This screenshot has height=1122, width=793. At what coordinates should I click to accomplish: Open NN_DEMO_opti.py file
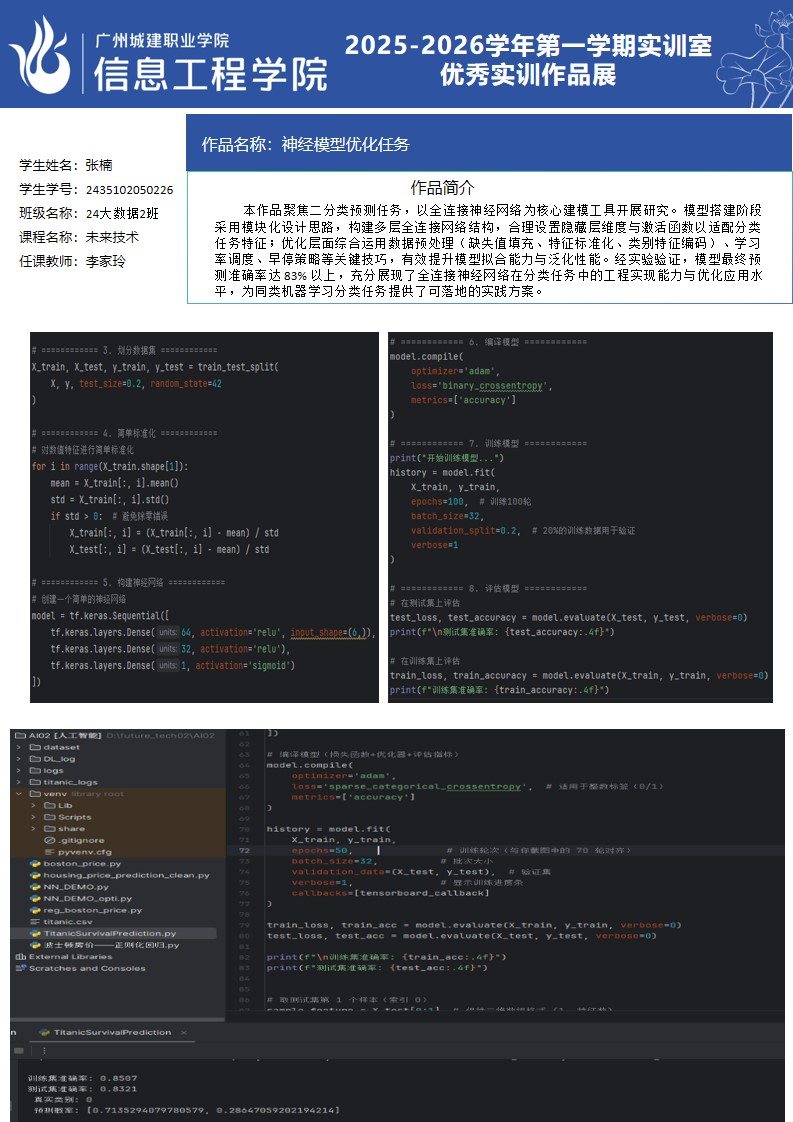coord(86,898)
